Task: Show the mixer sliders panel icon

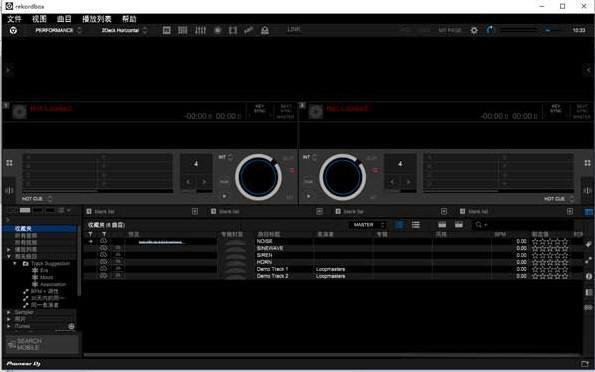Action: [200, 30]
